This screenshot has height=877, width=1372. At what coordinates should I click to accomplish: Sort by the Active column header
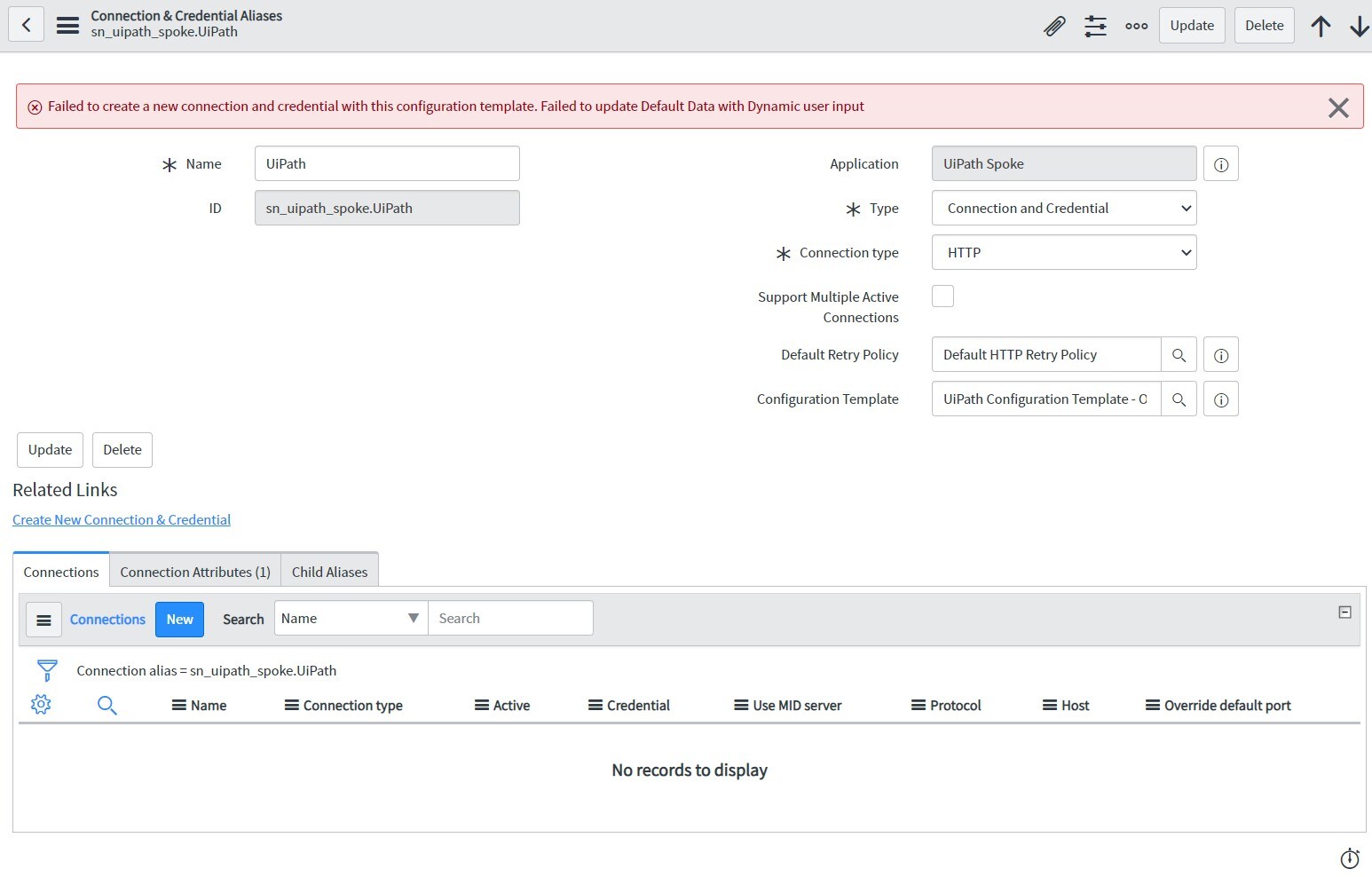(512, 706)
